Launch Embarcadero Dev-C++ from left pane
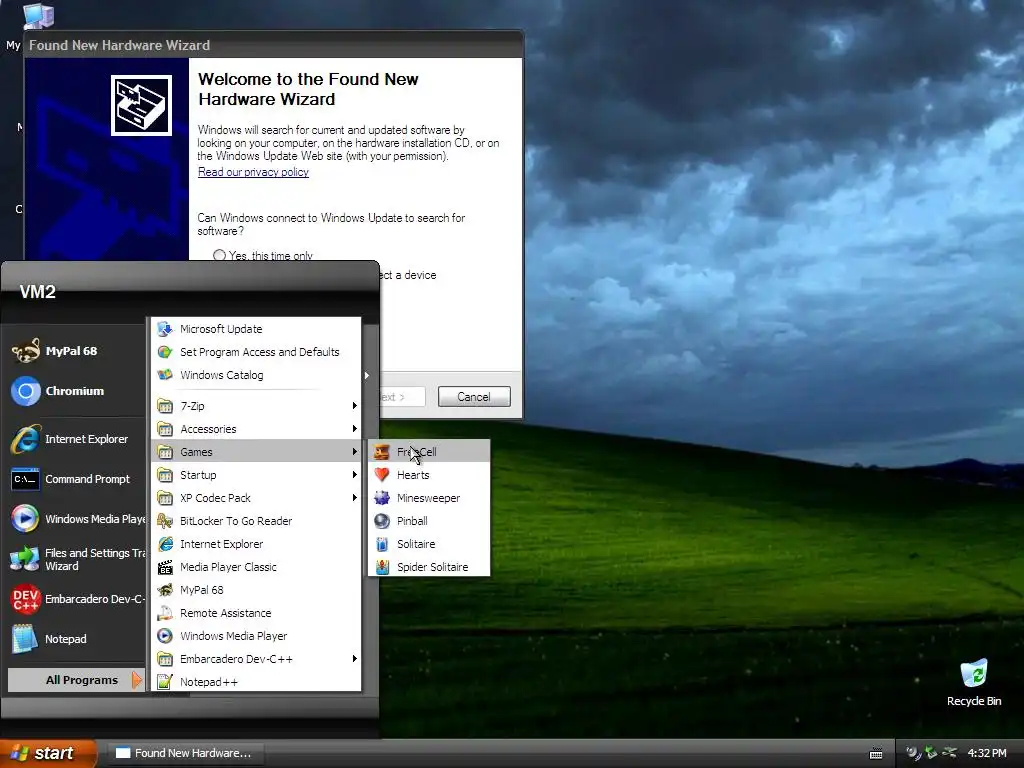The image size is (1024, 768). click(76, 599)
